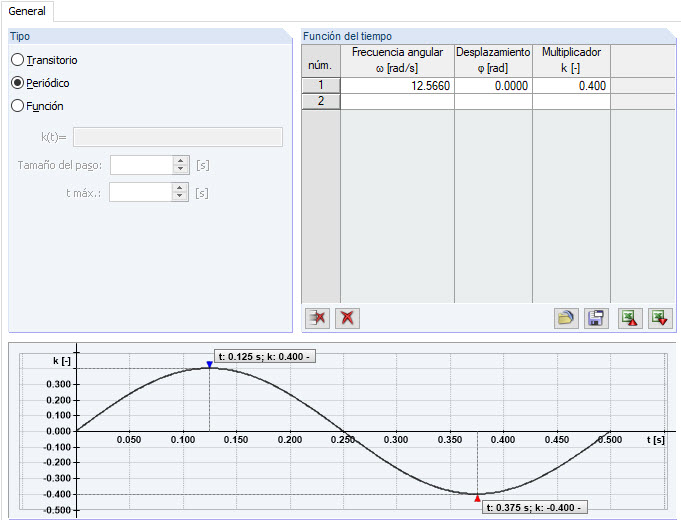
Task: Click the t [s] axis label on graph
Action: click(x=656, y=440)
